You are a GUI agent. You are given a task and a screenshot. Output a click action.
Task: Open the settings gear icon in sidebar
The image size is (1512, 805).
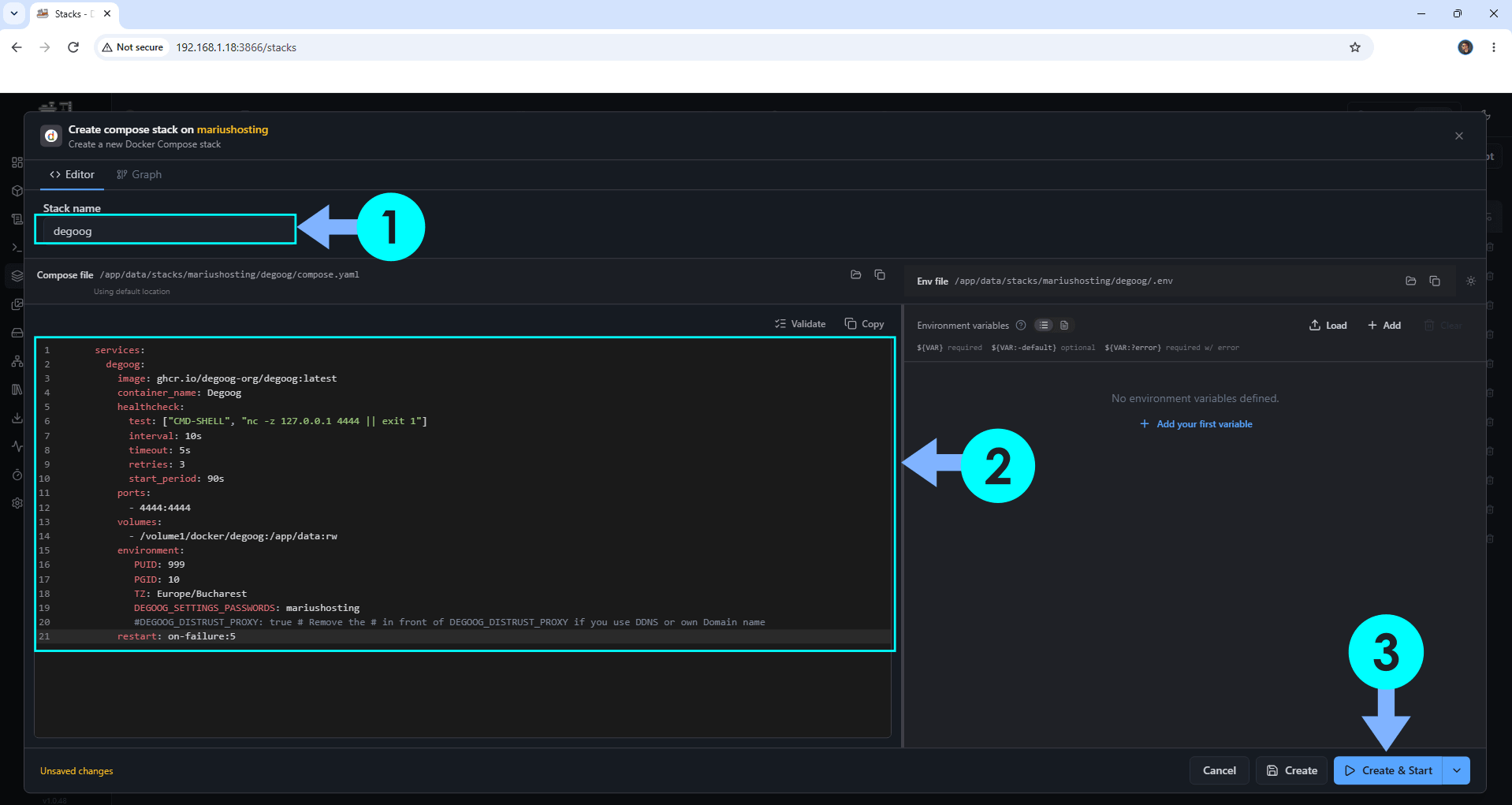tap(17, 503)
